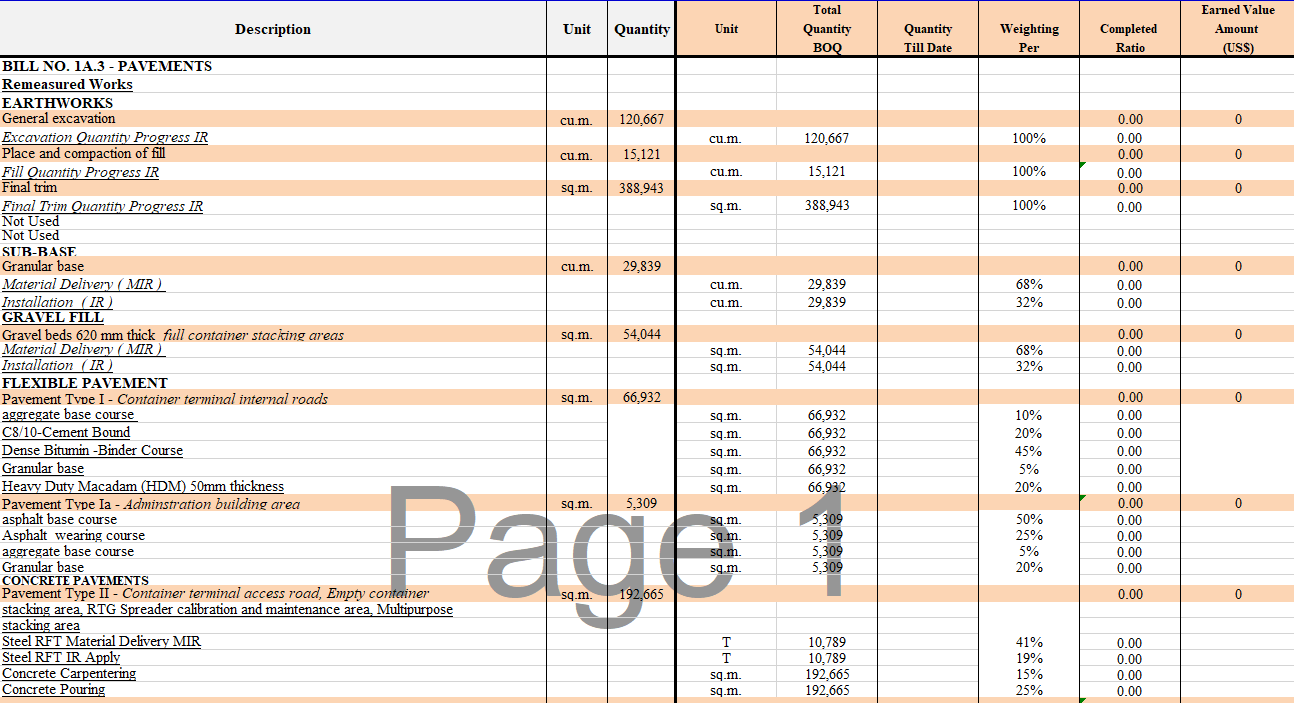Select the Final trim row label
1294x703 pixels.
[x=30, y=187]
